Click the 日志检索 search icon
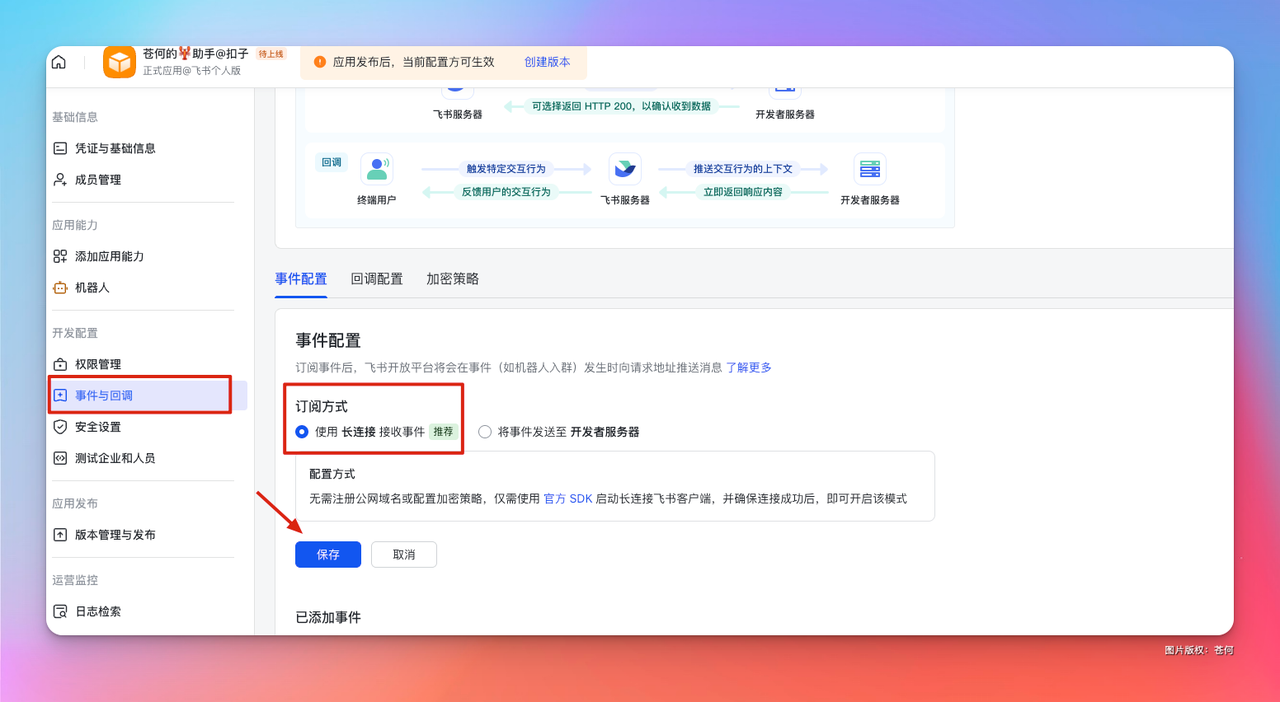The height and width of the screenshot is (702, 1280). point(60,611)
